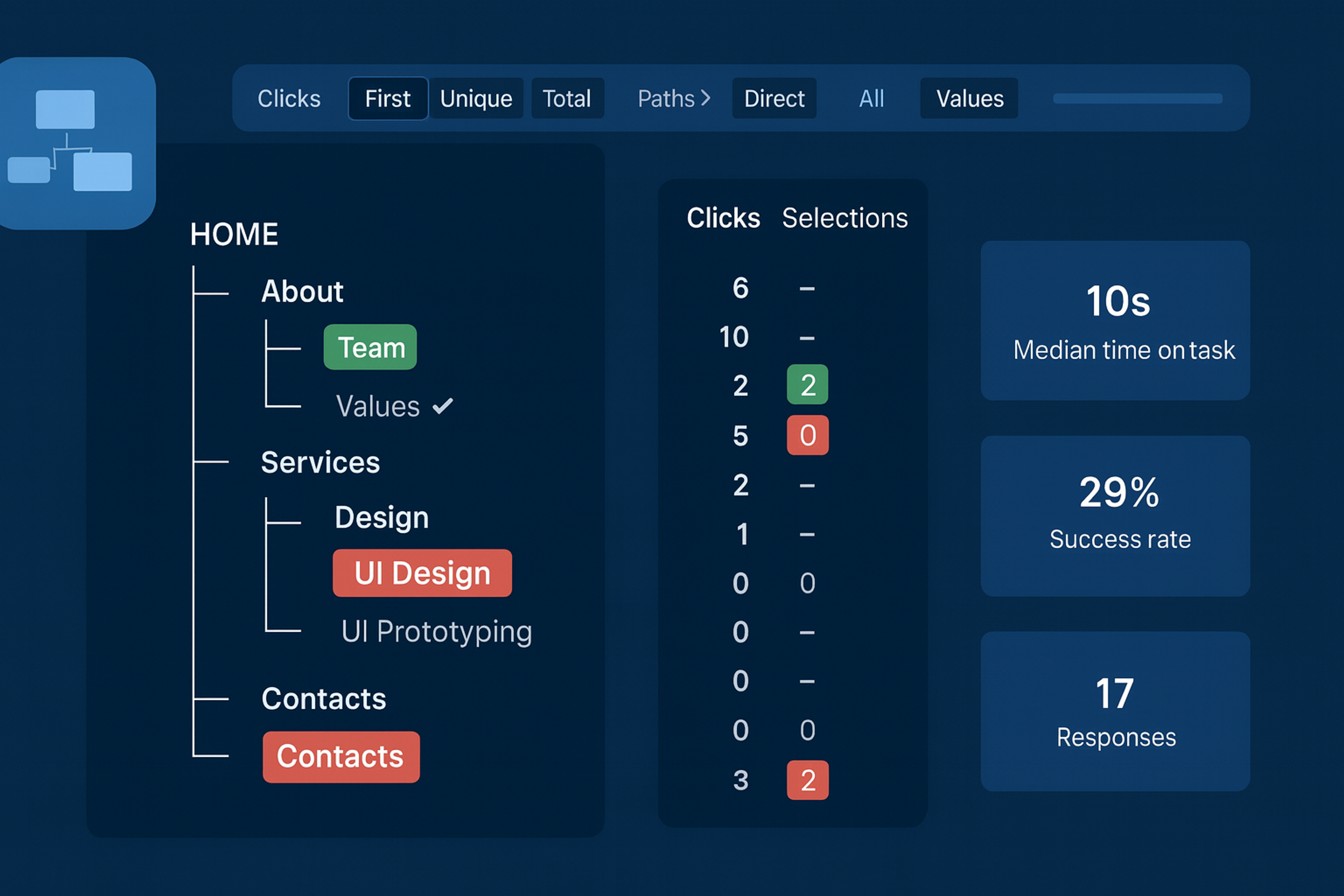The height and width of the screenshot is (896, 1344).
Task: Switch to the Selections column header
Action: point(845,218)
